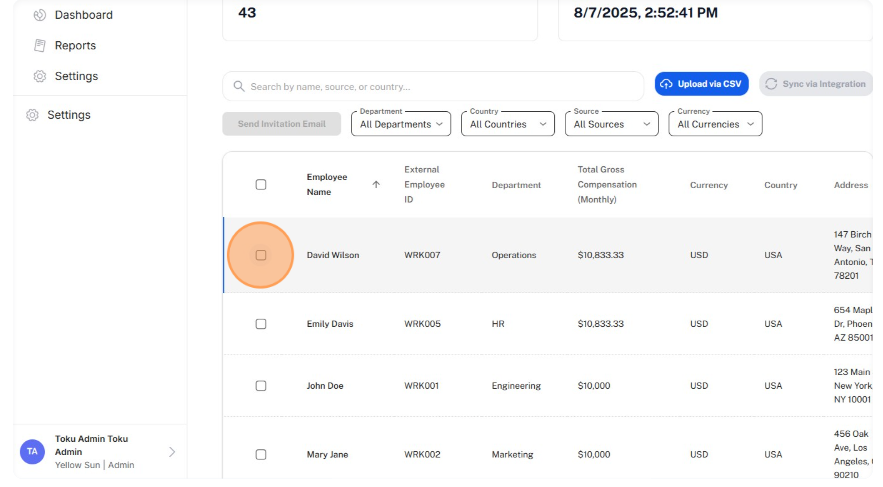The image size is (883, 487).
Task: Check the David Wilson row checkbox
Action: [x=261, y=255]
